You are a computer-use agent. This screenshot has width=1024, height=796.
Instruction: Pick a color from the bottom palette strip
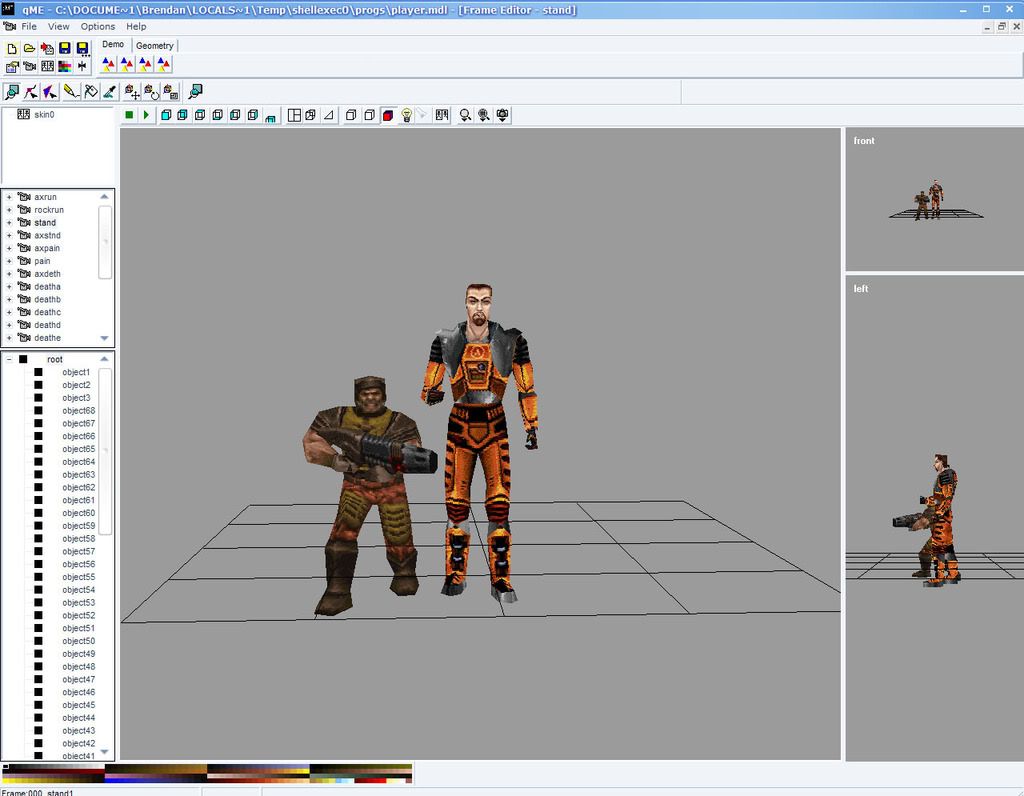(207, 773)
